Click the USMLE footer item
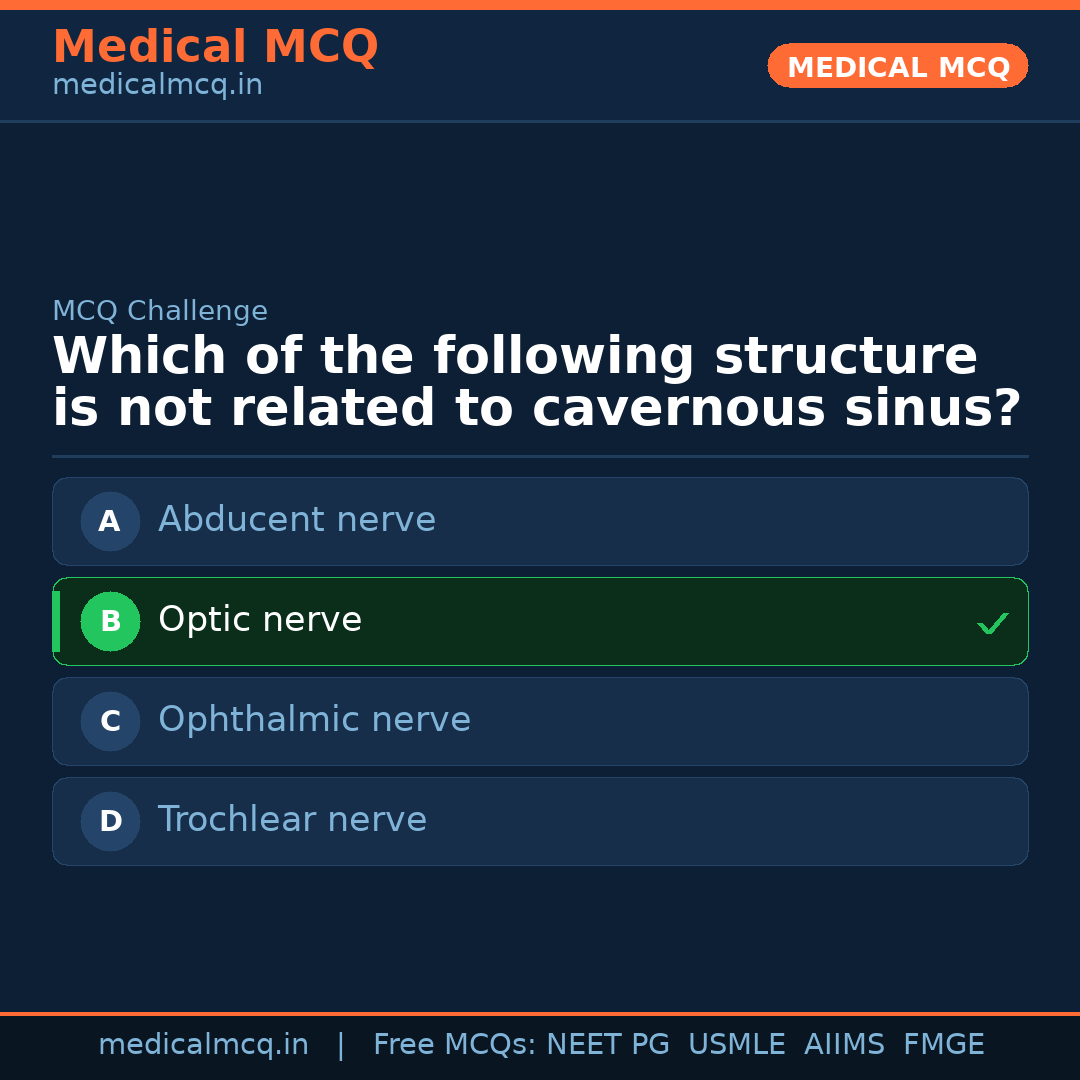 tap(737, 1044)
